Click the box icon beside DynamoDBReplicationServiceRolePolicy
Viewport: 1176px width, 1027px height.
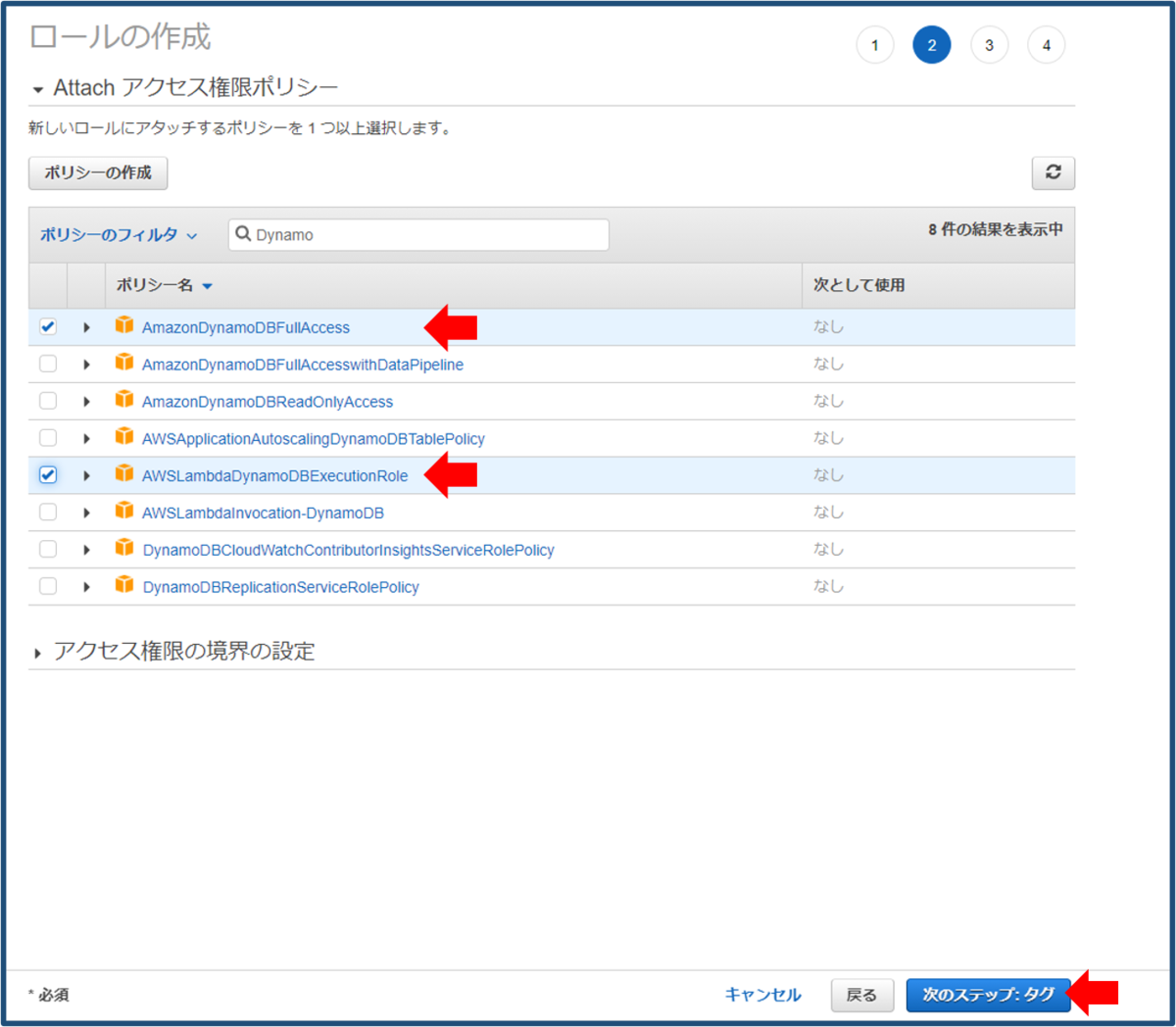point(123,585)
